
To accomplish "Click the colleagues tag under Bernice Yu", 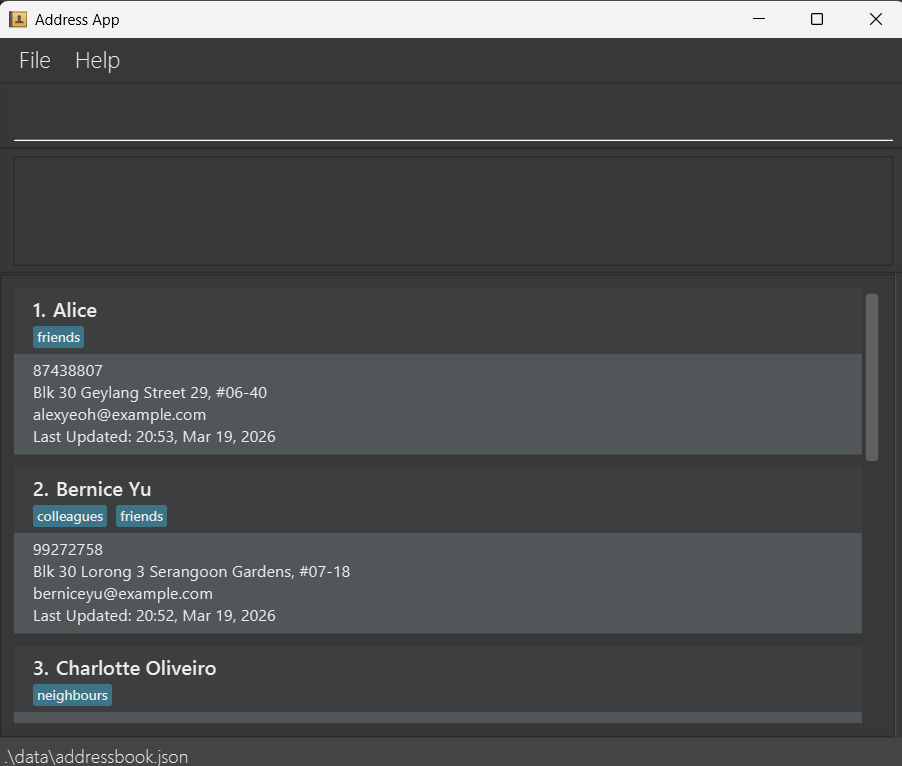I will [x=70, y=517].
